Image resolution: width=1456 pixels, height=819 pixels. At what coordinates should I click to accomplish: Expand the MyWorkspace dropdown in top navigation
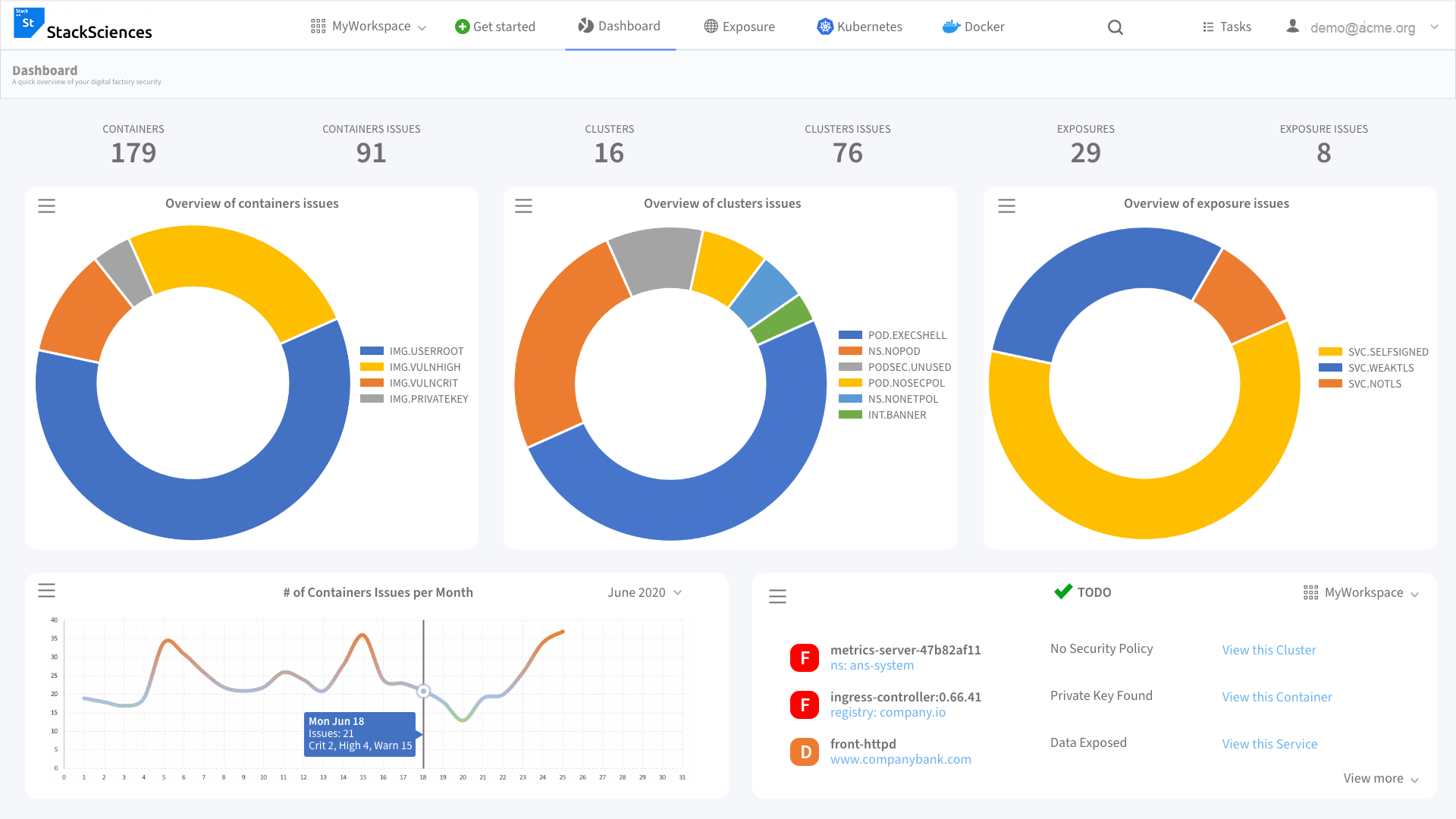click(x=369, y=27)
